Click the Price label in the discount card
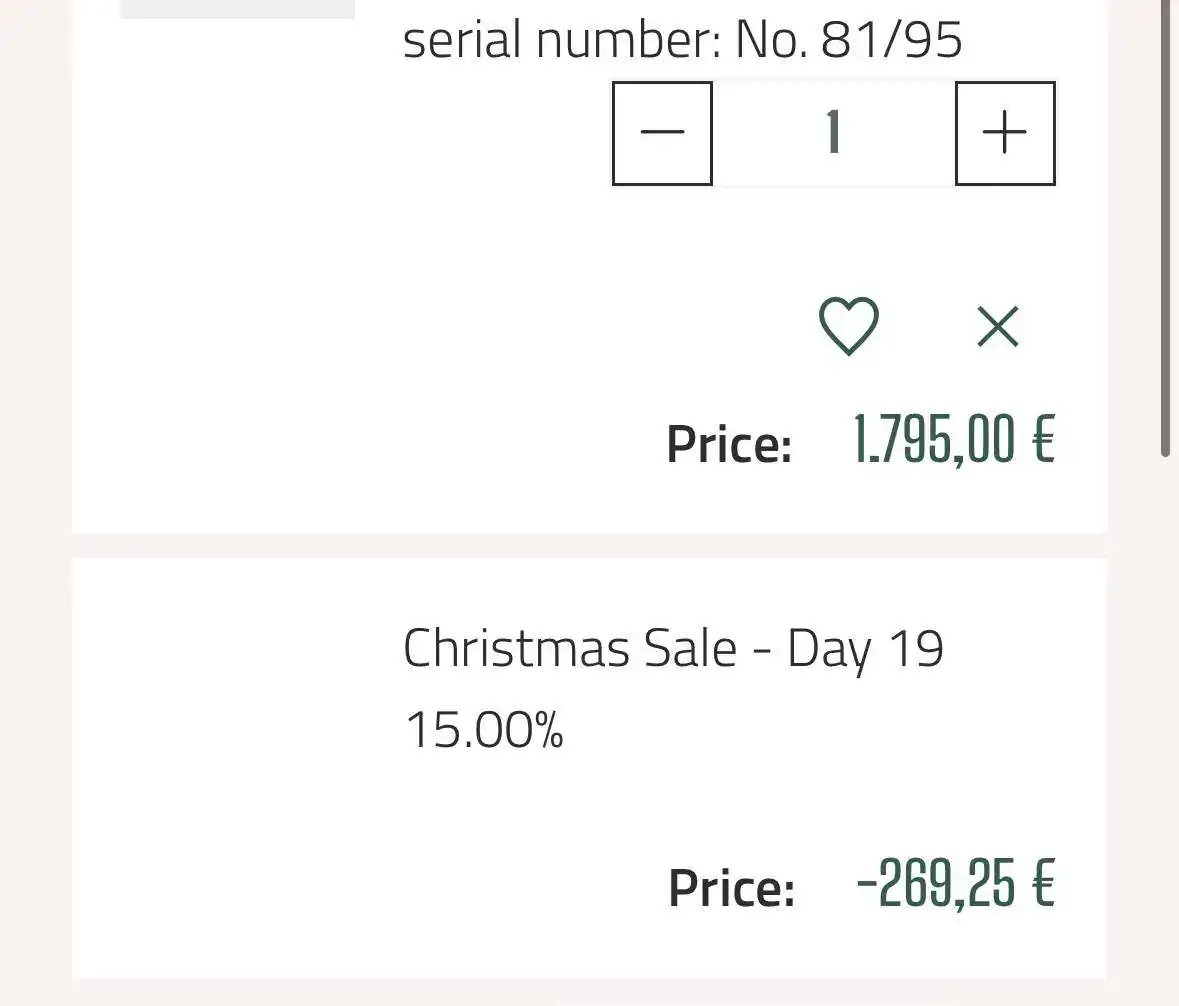 coord(732,888)
